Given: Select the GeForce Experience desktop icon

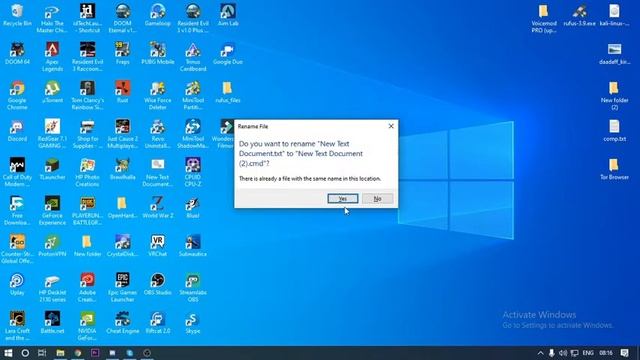Looking at the screenshot, I should point(52,211).
